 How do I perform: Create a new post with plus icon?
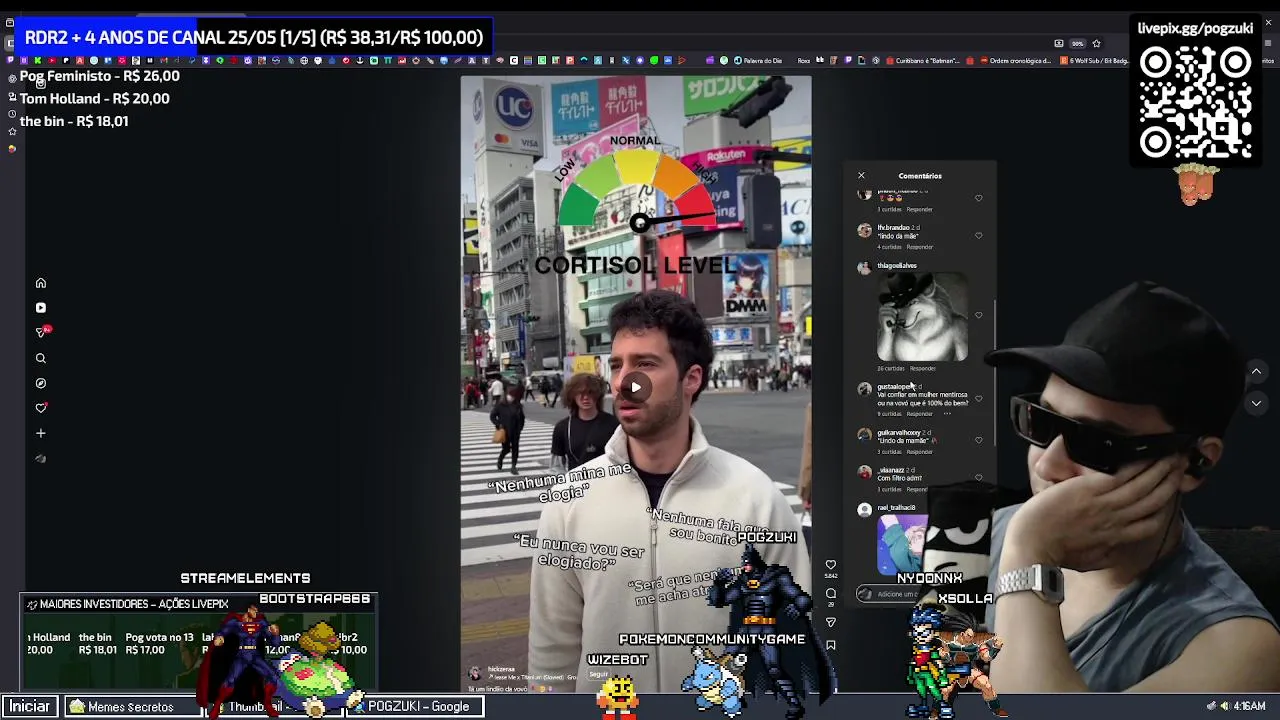[x=41, y=433]
